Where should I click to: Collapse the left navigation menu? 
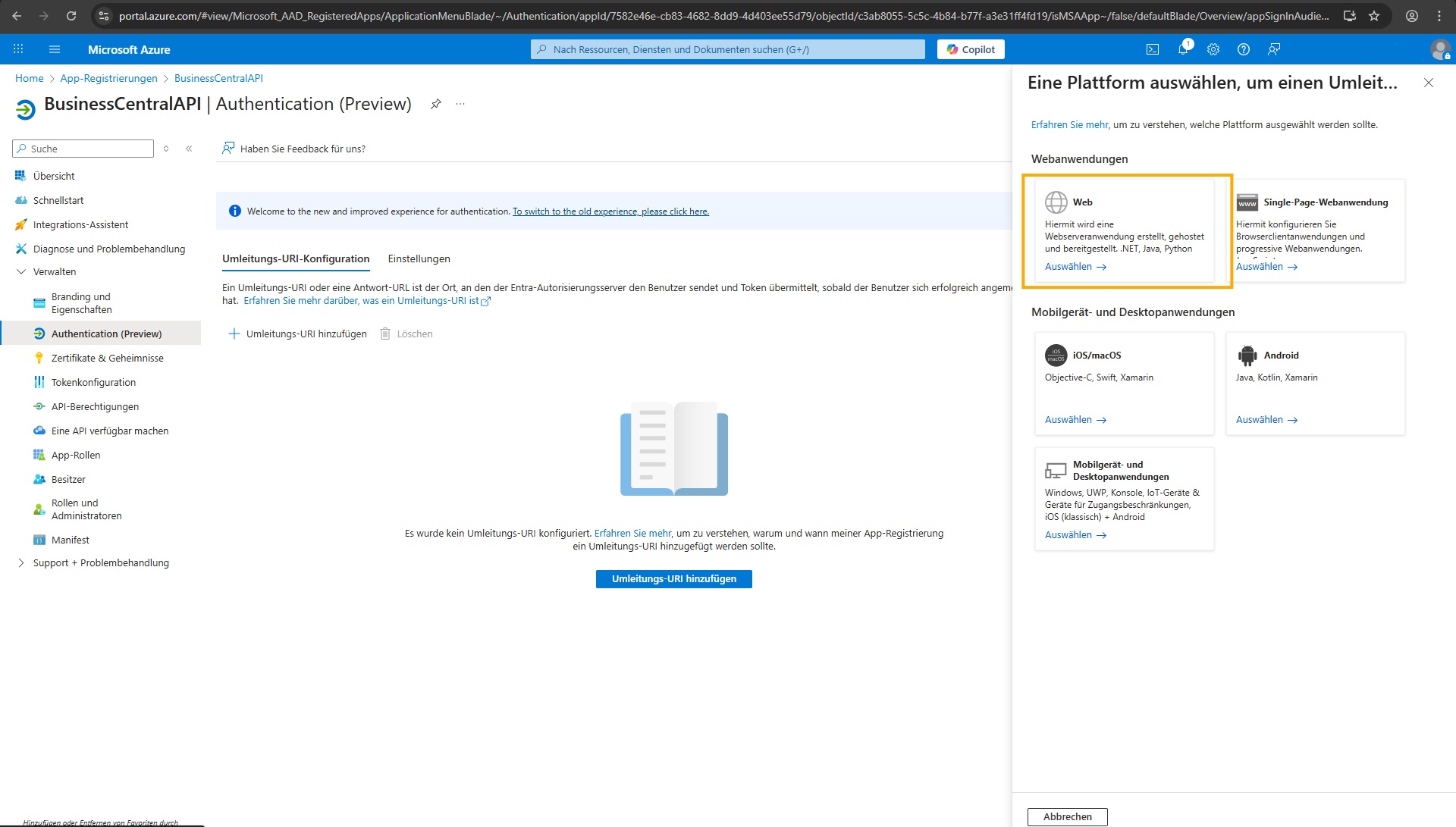(x=189, y=149)
